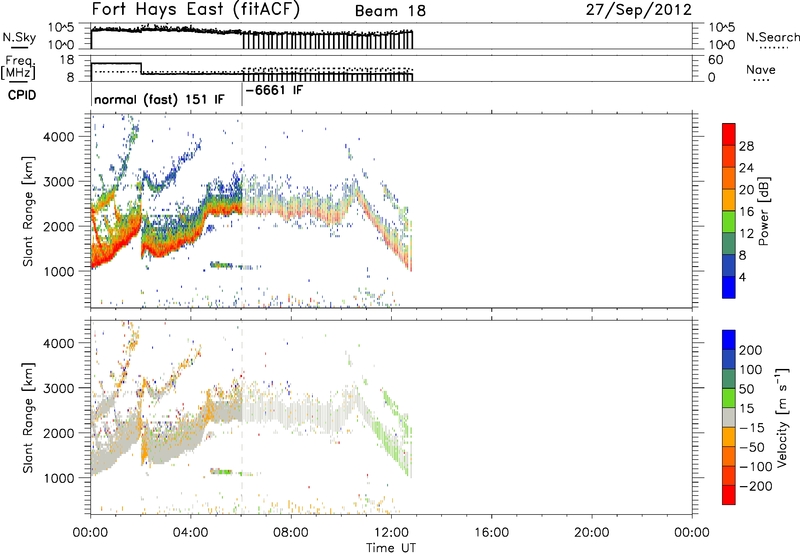Click the small echo patch near 1100 km in power plot

tap(222, 265)
